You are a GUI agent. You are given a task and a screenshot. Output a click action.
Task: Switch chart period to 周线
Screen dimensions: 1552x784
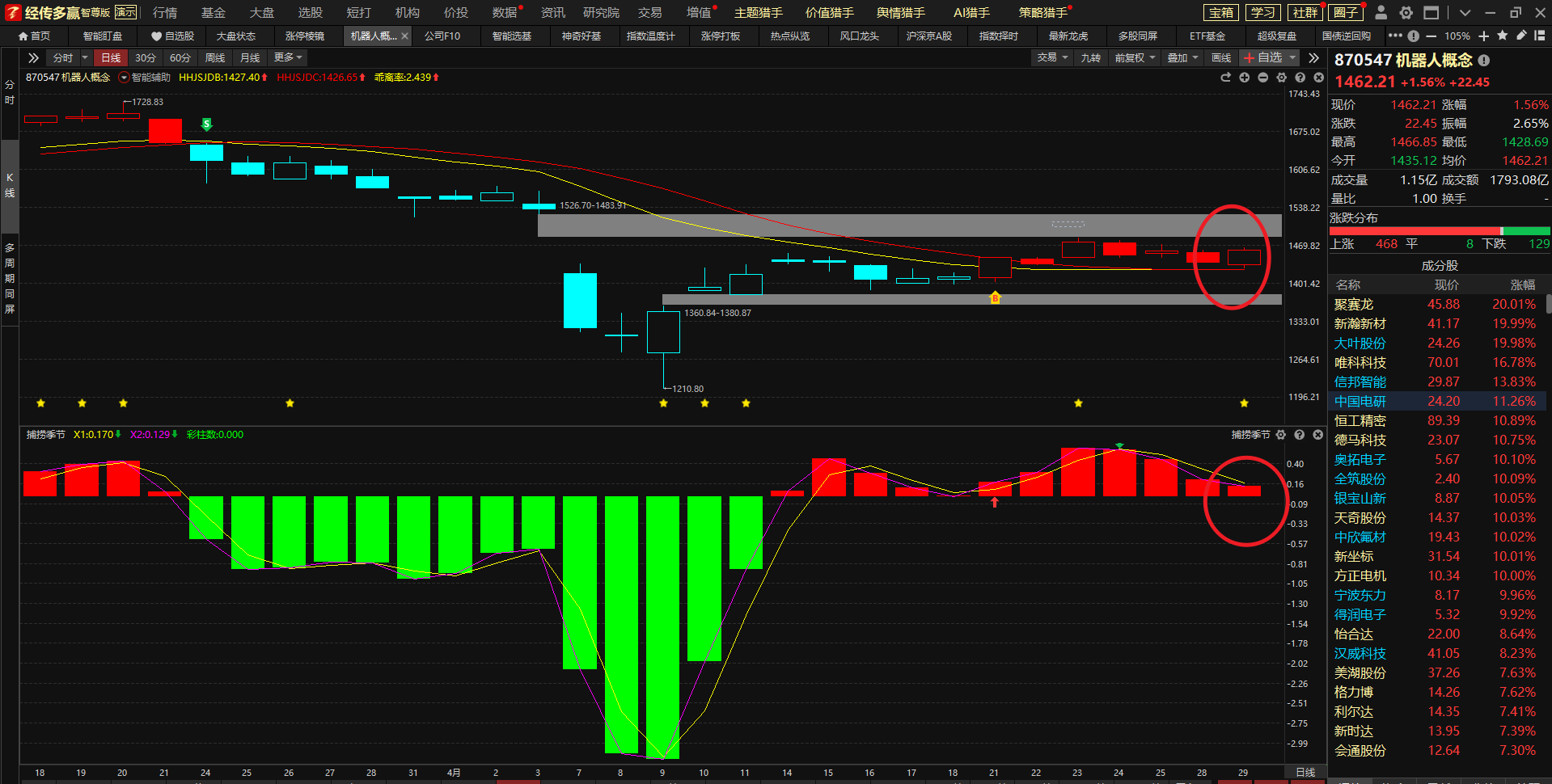pyautogui.click(x=215, y=58)
